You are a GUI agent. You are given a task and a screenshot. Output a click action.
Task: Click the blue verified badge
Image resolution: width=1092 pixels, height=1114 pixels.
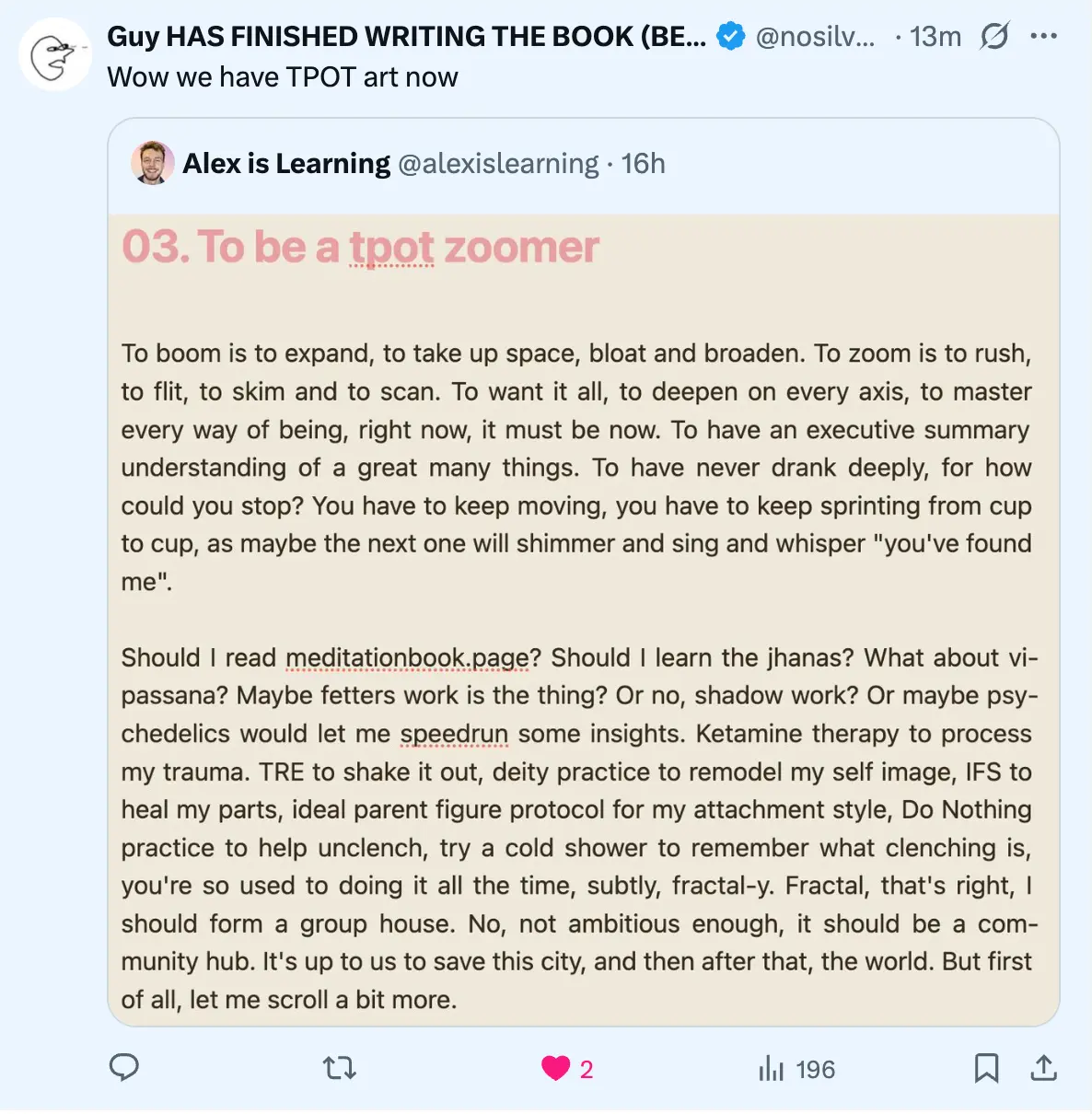pos(731,37)
